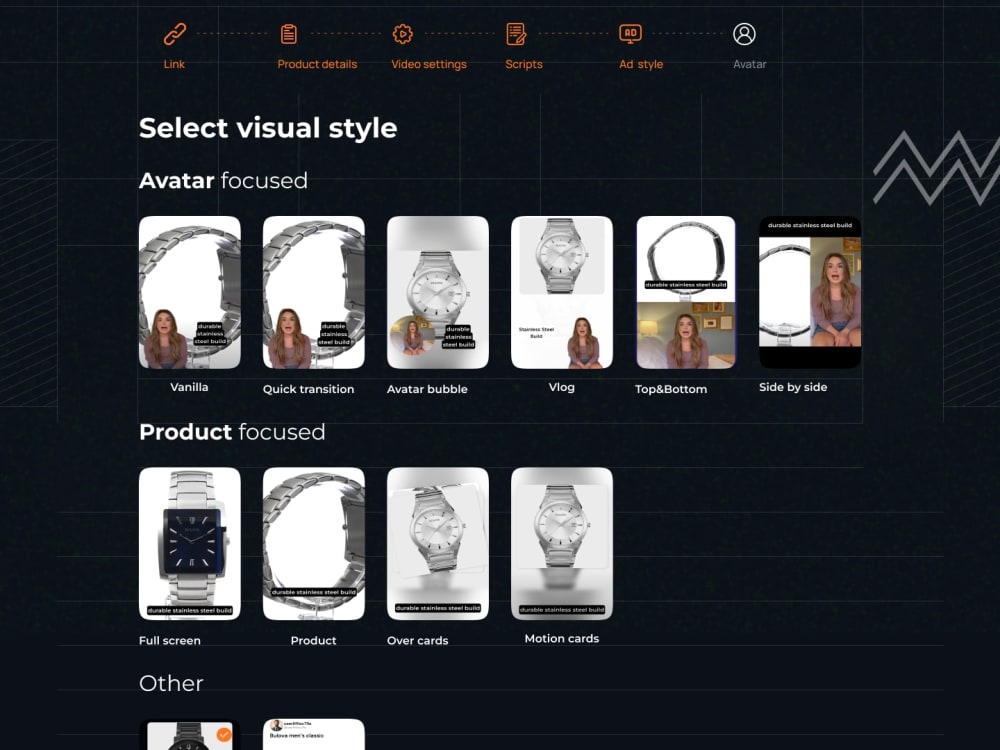Click the Link step label
Image resolution: width=1000 pixels, height=750 pixels.
pos(174,64)
